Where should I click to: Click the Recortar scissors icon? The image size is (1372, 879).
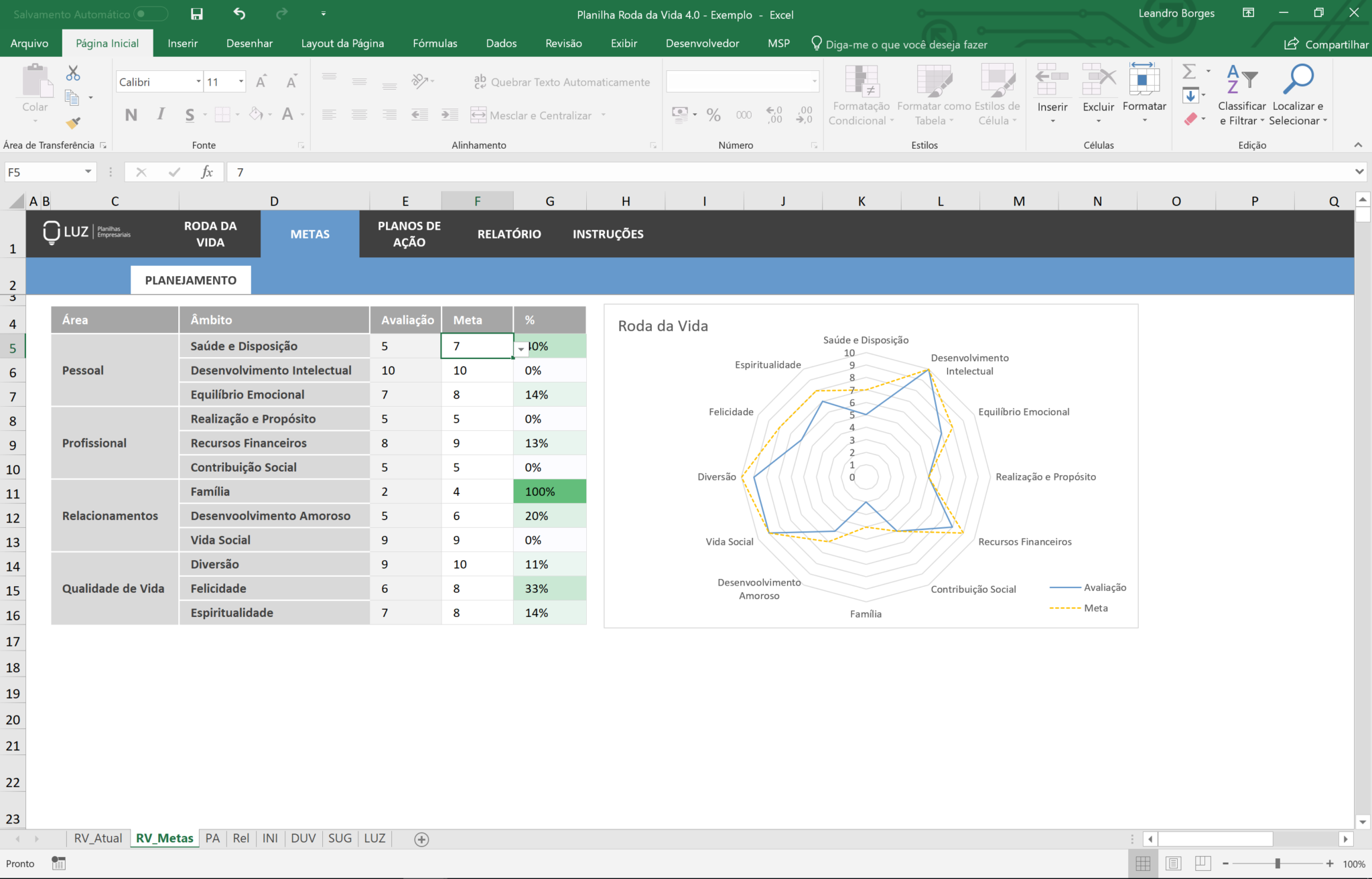point(73,72)
